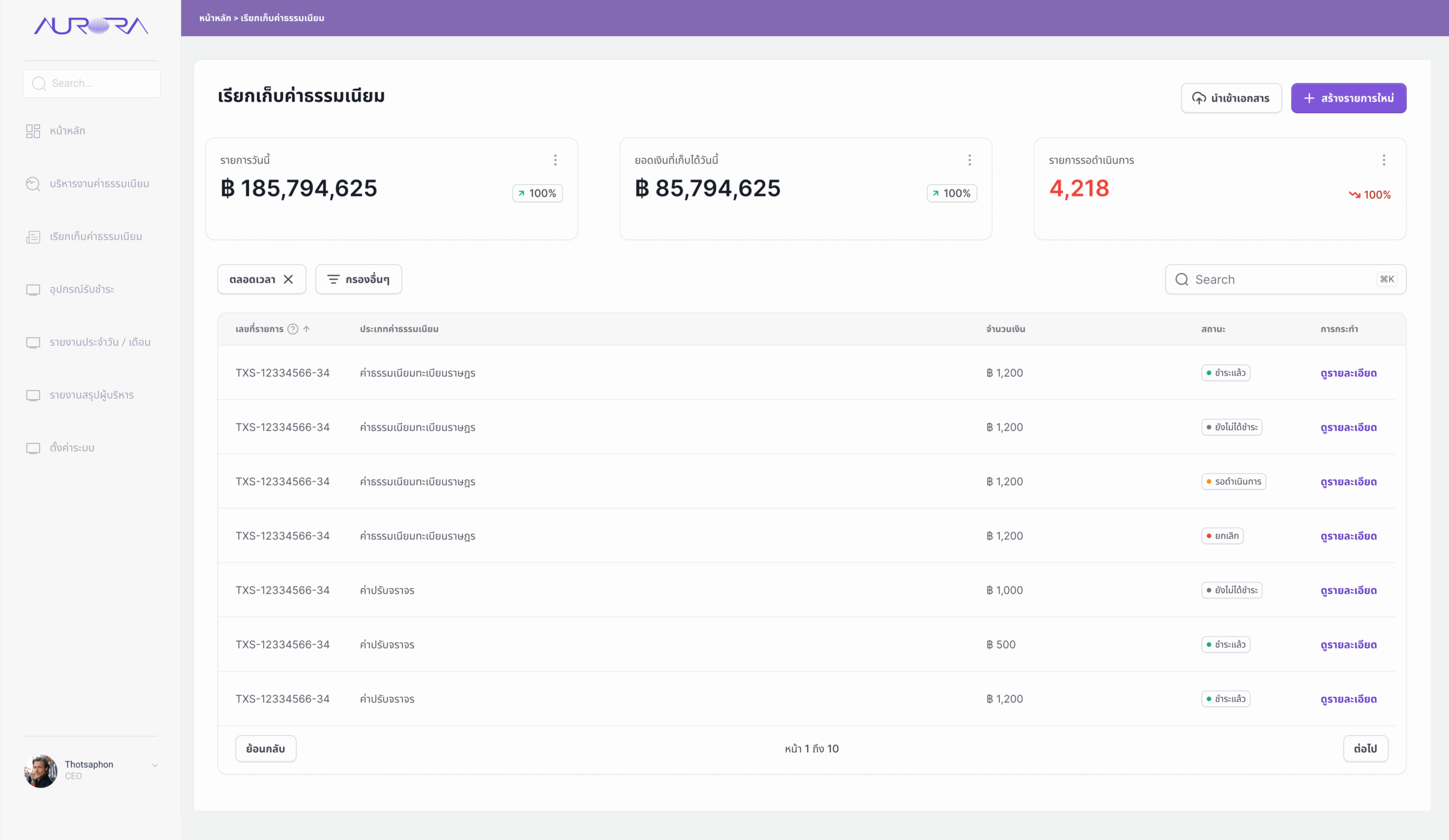Click the sort arrow in เลขที่รายการ column
1449x840 pixels.
[x=306, y=329]
